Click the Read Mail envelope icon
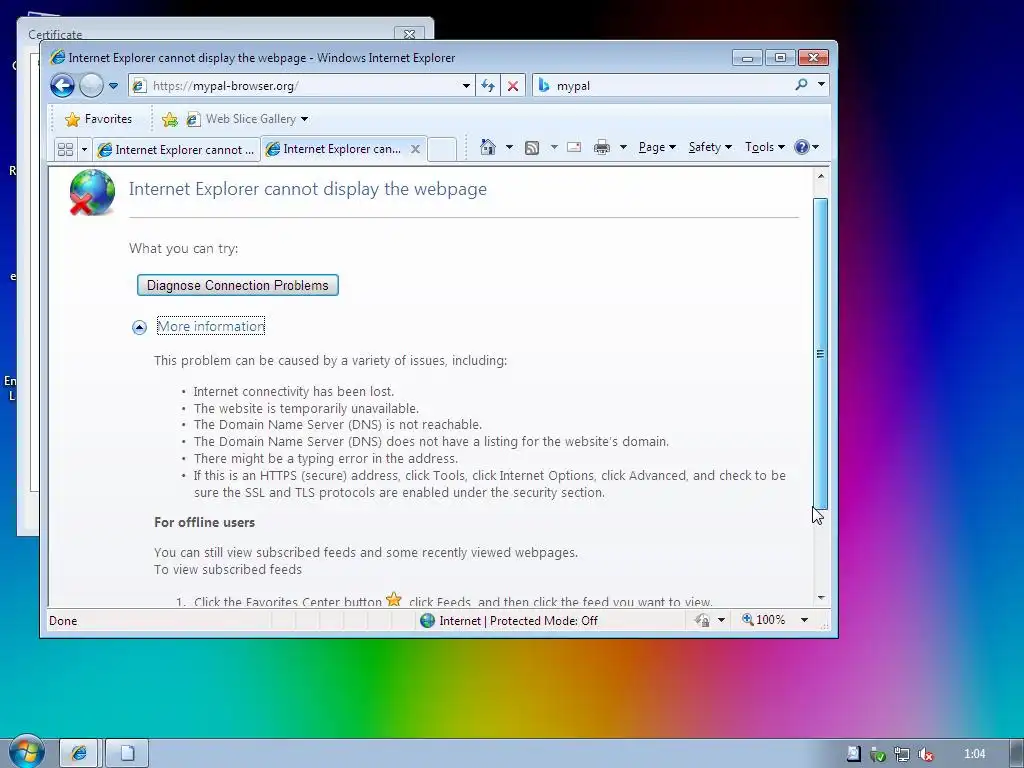The width and height of the screenshot is (1024, 768). pos(574,147)
